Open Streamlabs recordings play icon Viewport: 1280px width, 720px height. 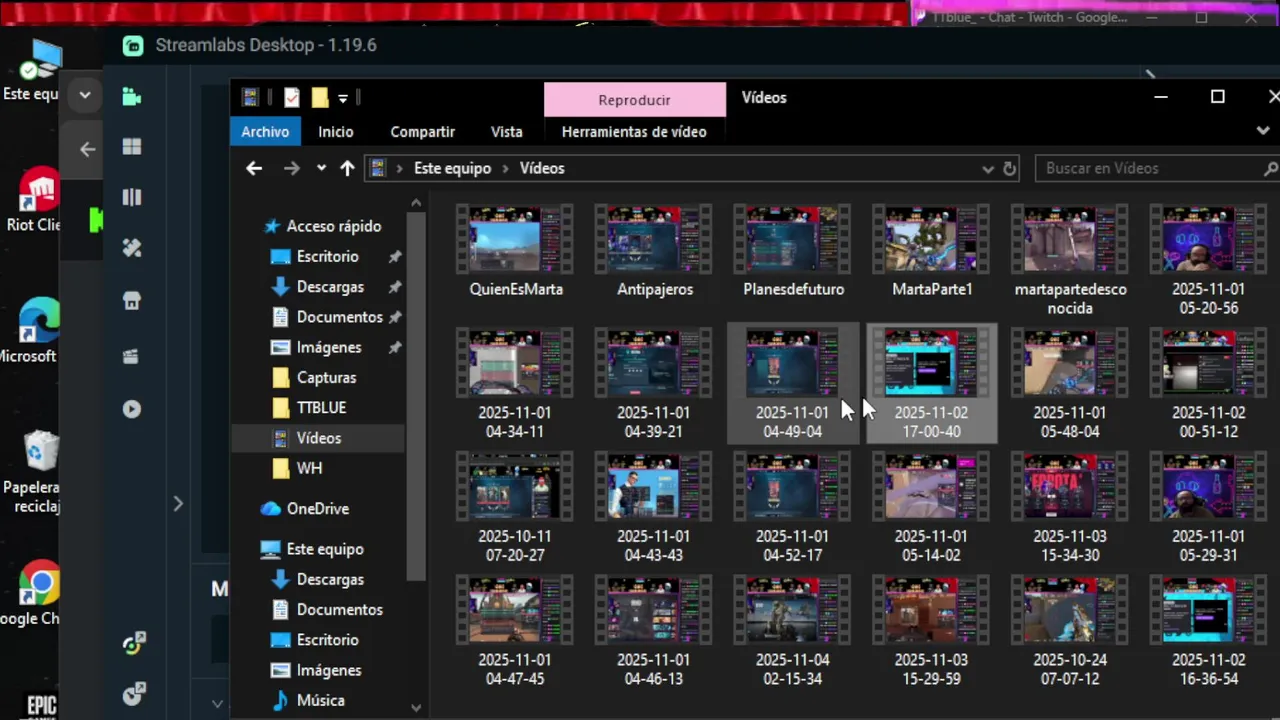coord(131,409)
